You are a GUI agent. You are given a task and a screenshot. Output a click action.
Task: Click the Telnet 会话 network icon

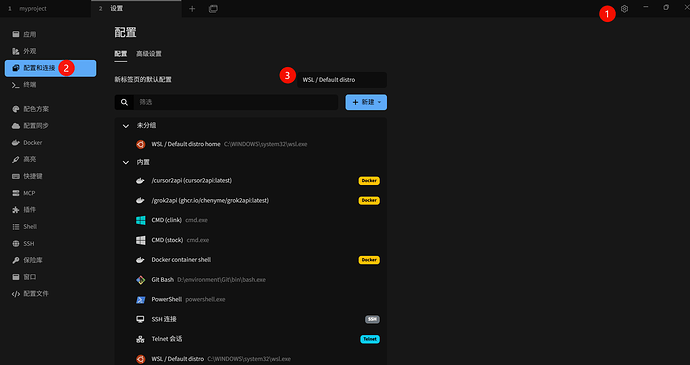[x=140, y=339]
